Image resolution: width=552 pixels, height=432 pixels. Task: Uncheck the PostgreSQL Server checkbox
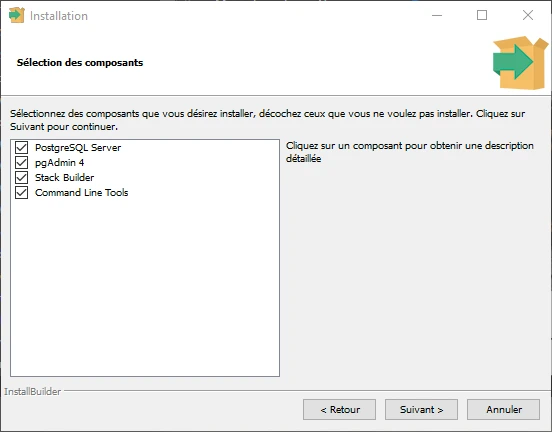[x=21, y=148]
